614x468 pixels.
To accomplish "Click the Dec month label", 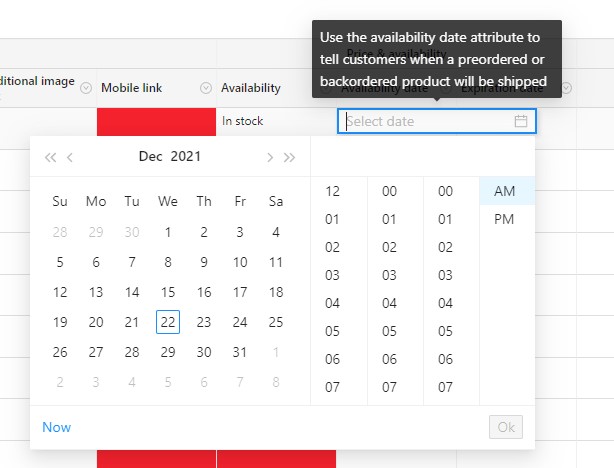I will tap(151, 156).
